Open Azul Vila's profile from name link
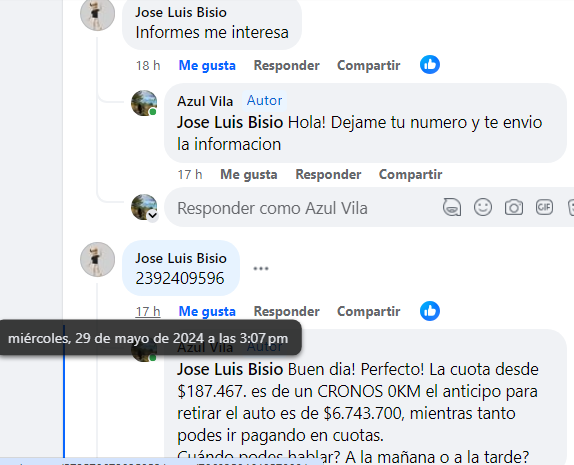 [205, 101]
